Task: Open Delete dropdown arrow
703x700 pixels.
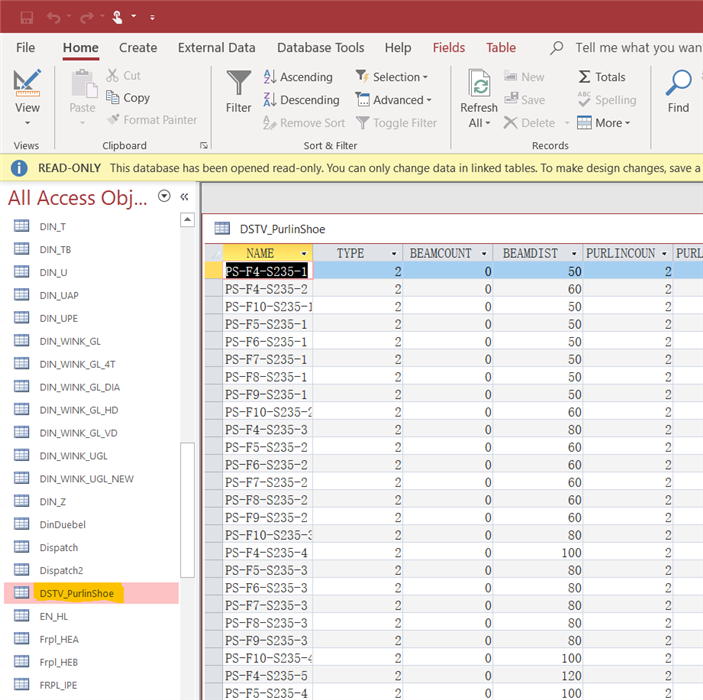Action: (x=567, y=122)
